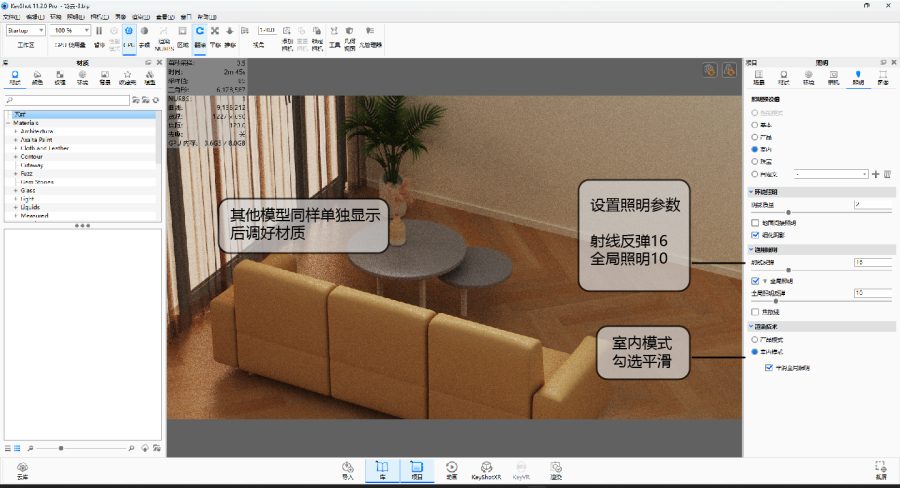Open KeyShotXR from the bottom toolbar
Screen dimensions: 900x488
point(485,469)
